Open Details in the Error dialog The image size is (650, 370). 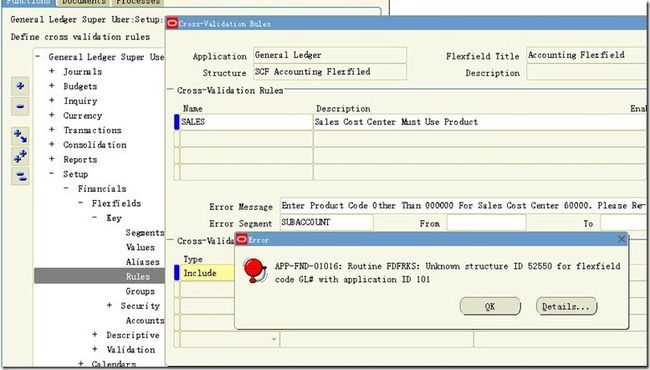click(x=566, y=306)
